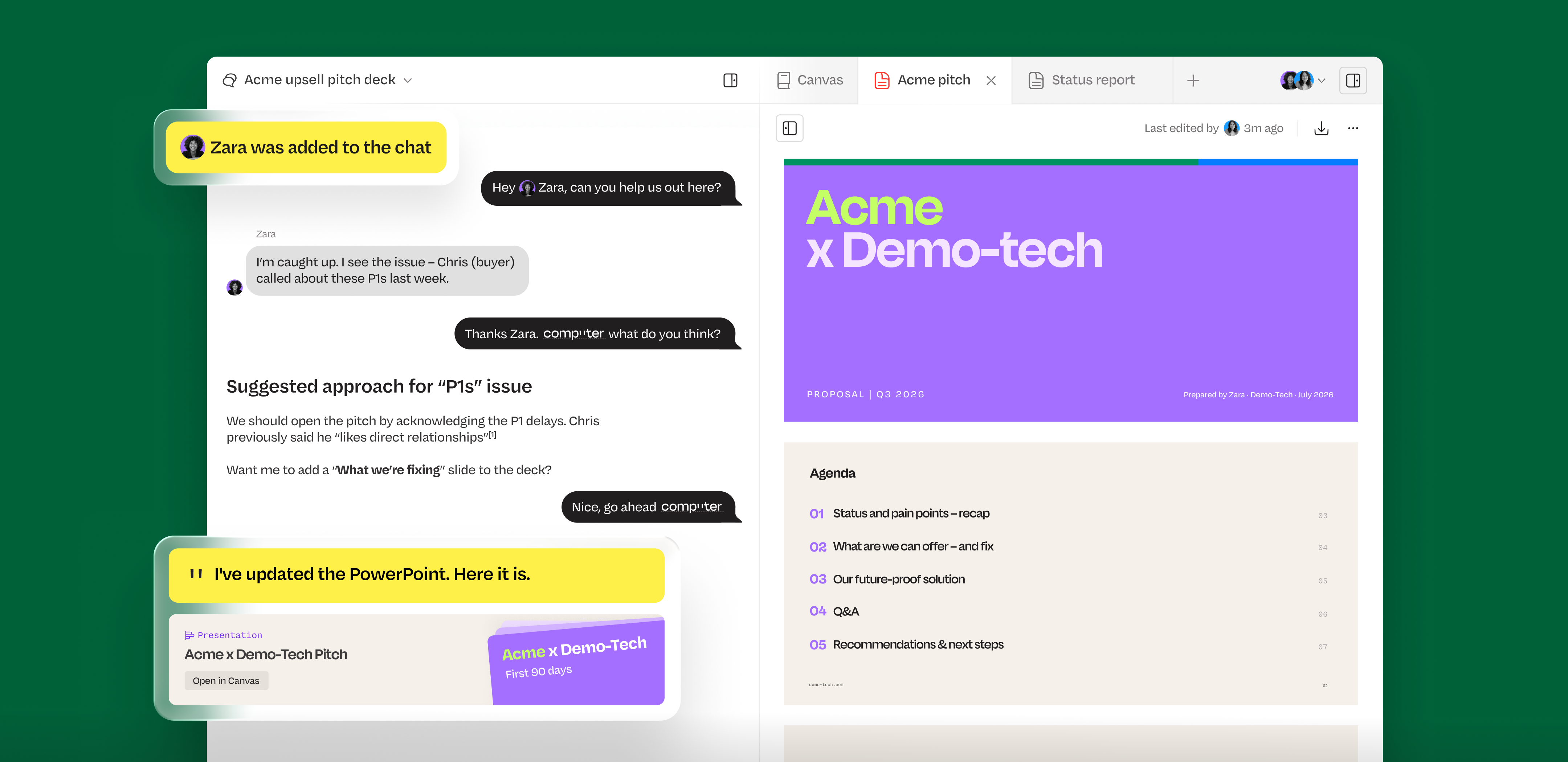Expand the Acme upsell pitch deck dropdown
Screen dimensions: 1568x762
coord(408,80)
